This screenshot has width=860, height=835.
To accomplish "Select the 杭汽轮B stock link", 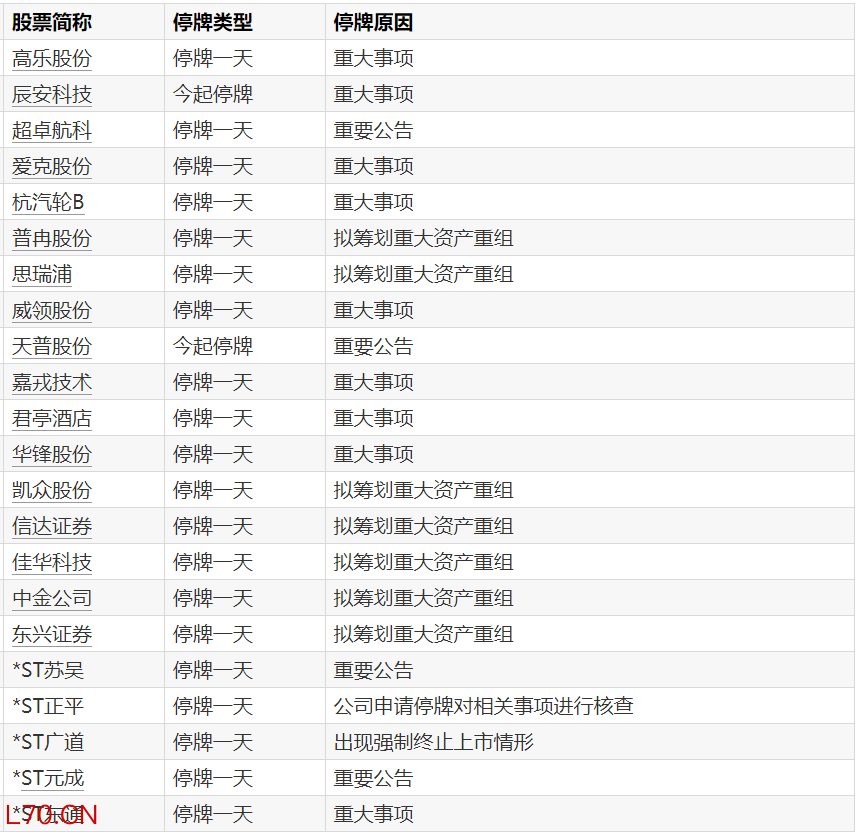I will (48, 203).
